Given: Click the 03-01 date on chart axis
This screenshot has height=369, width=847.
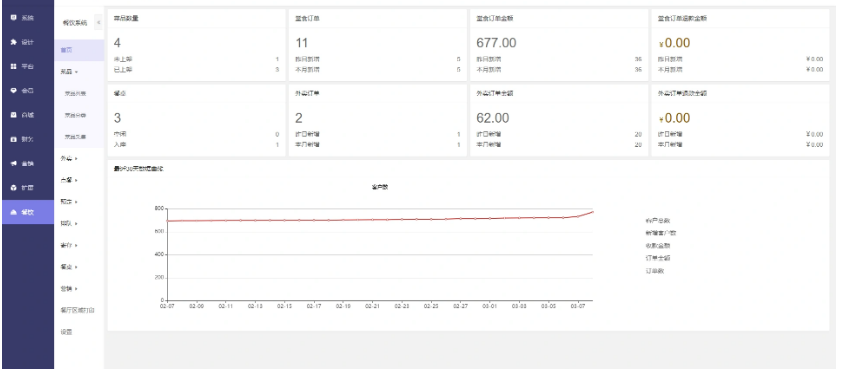Looking at the screenshot, I should coord(490,306).
